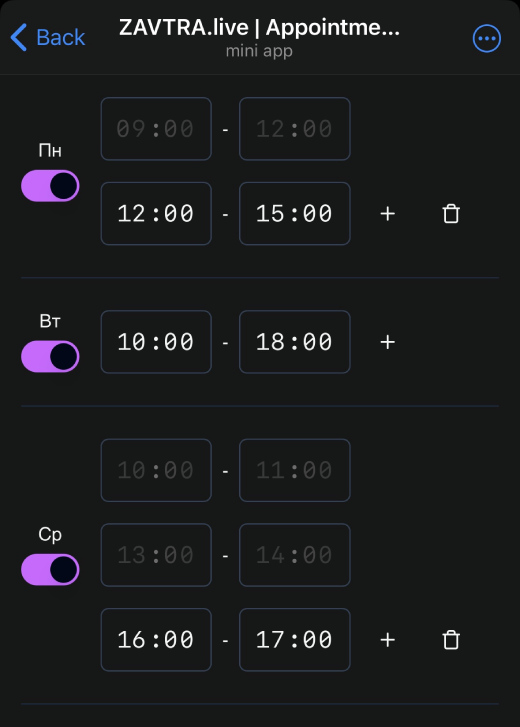Click the Back text link

click(61, 38)
